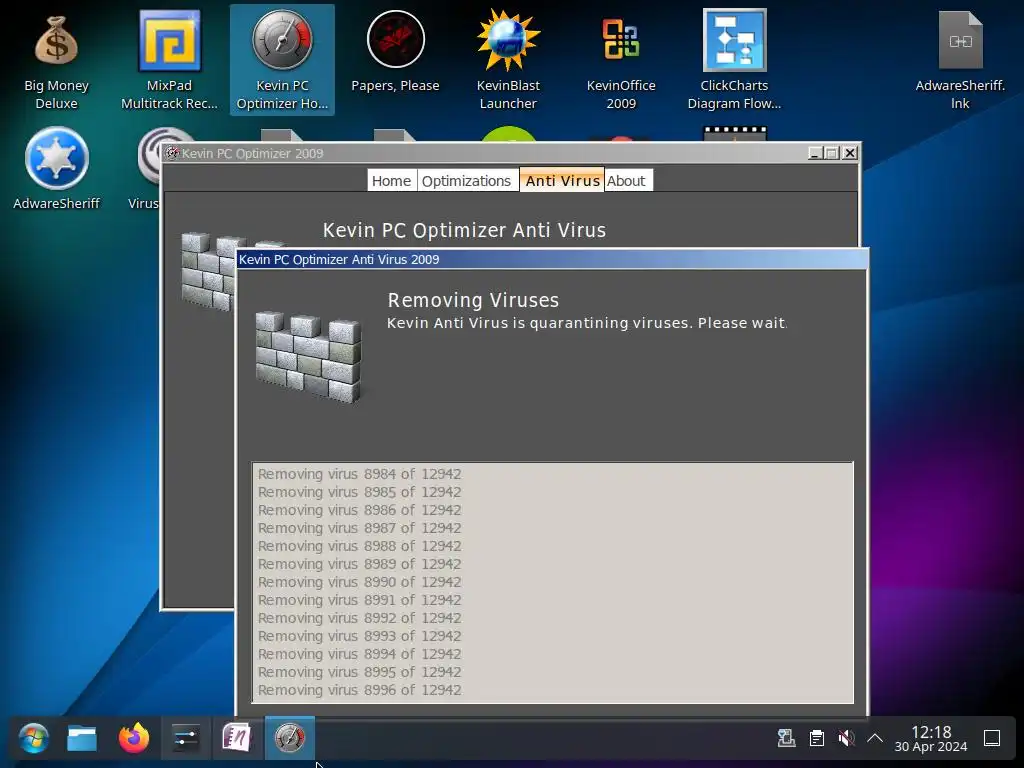This screenshot has height=768, width=1024.
Task: Click the 'Kevin PC Optimizer Anti Virus' heading
Action: 464,230
